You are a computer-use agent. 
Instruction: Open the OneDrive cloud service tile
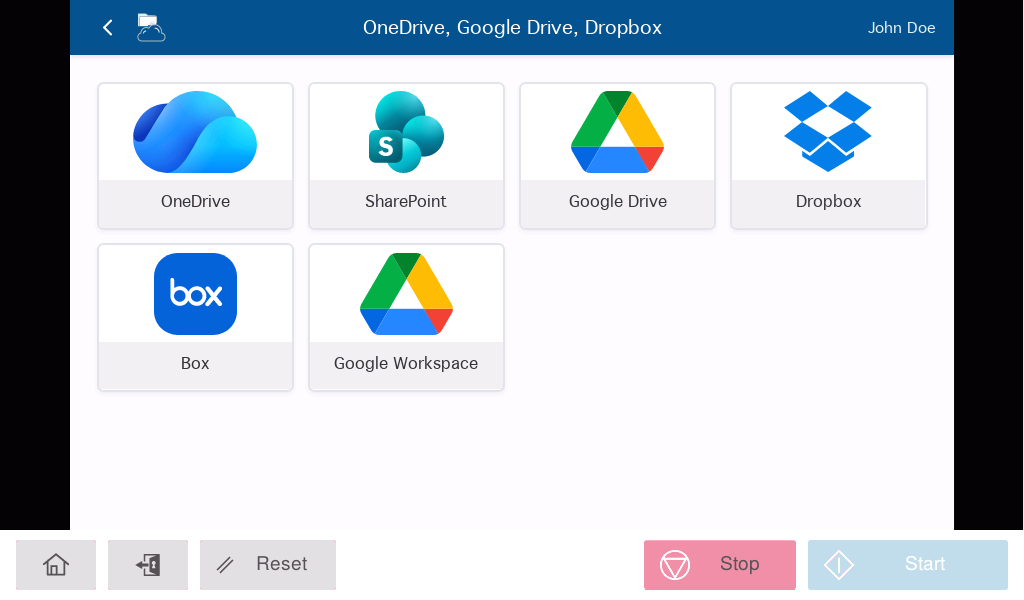(195, 156)
